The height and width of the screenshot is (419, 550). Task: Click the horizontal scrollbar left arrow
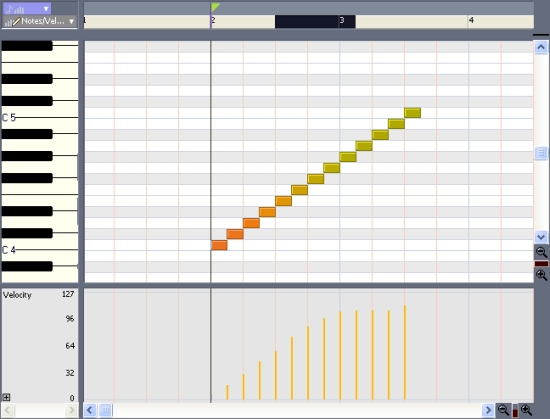point(90,410)
